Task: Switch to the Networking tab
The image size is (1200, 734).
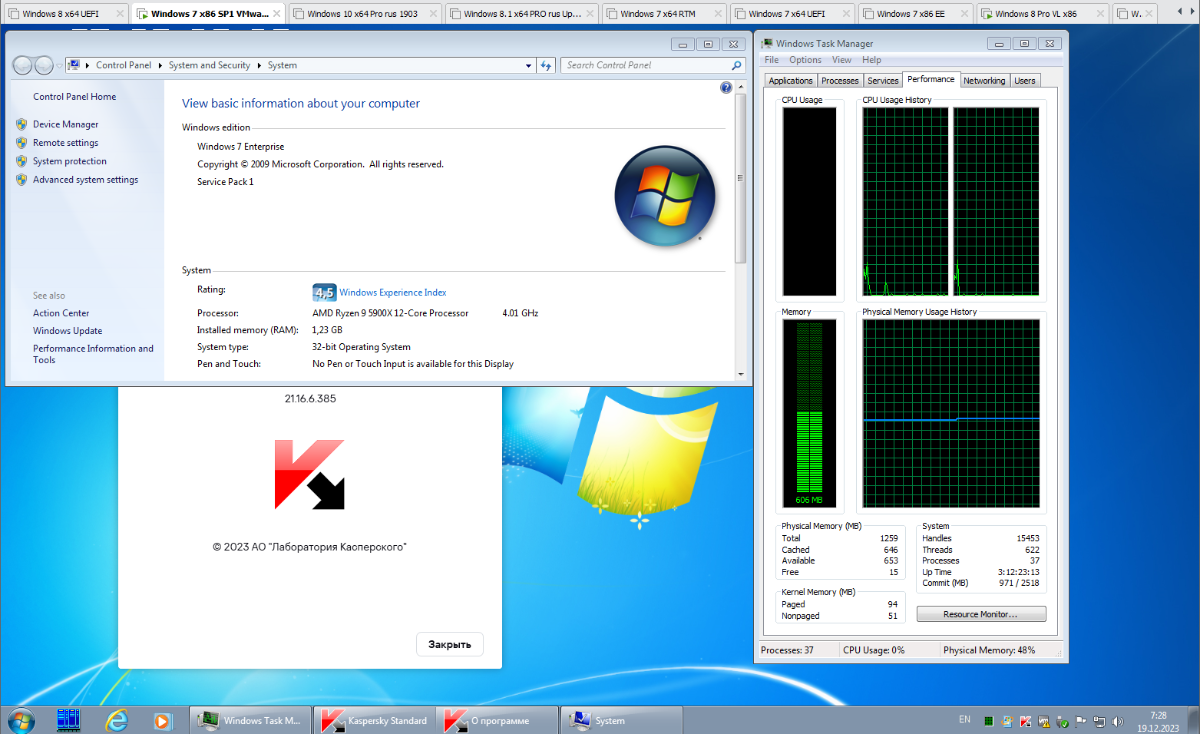Action: (x=984, y=81)
